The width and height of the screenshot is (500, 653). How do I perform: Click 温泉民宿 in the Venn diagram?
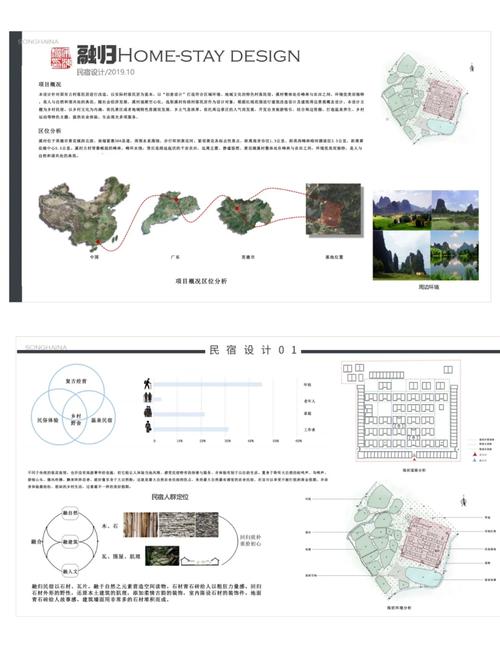pyautogui.click(x=102, y=420)
